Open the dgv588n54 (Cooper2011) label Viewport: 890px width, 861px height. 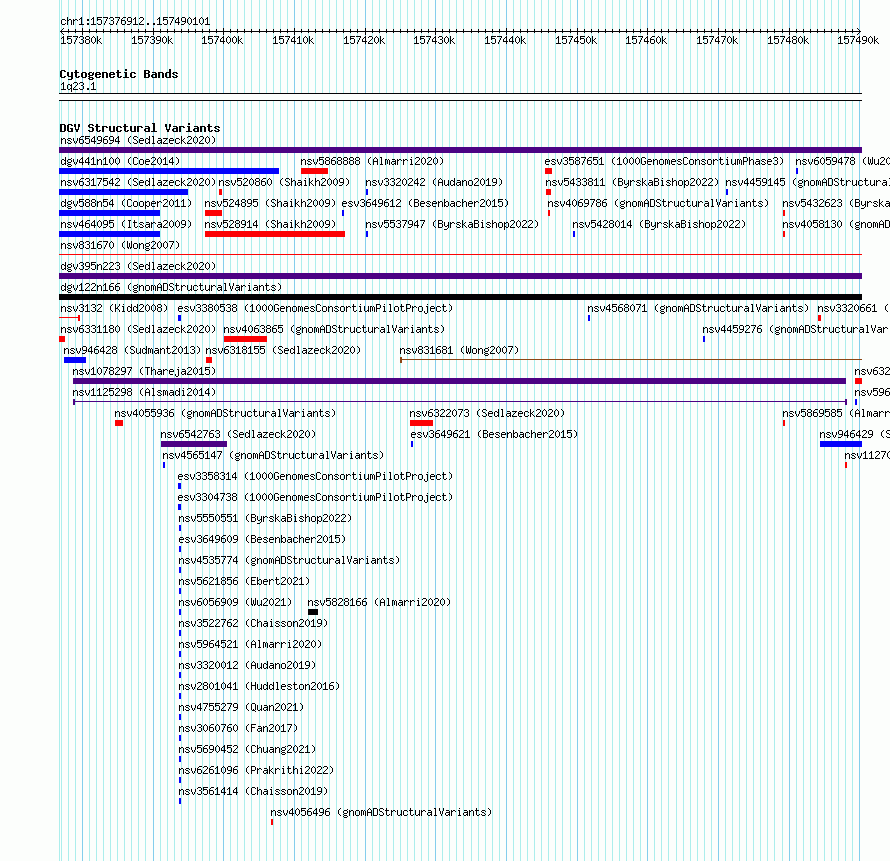[126, 203]
